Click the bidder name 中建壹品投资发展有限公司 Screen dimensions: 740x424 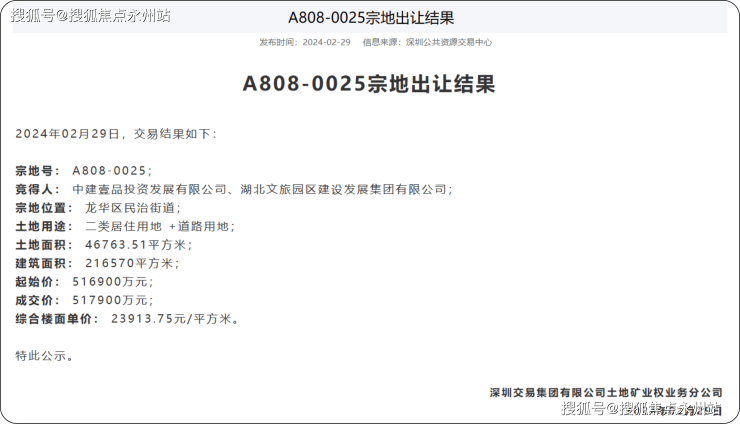(149, 189)
